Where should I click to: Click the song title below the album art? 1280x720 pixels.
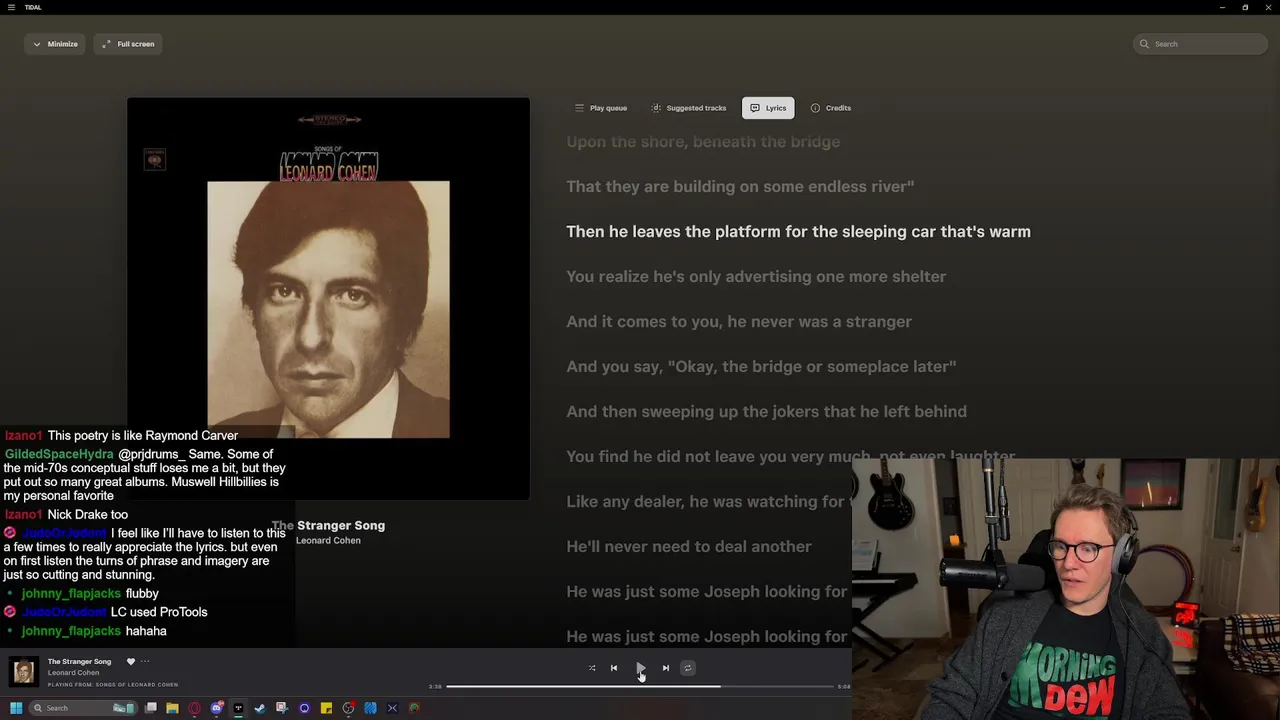(x=328, y=525)
